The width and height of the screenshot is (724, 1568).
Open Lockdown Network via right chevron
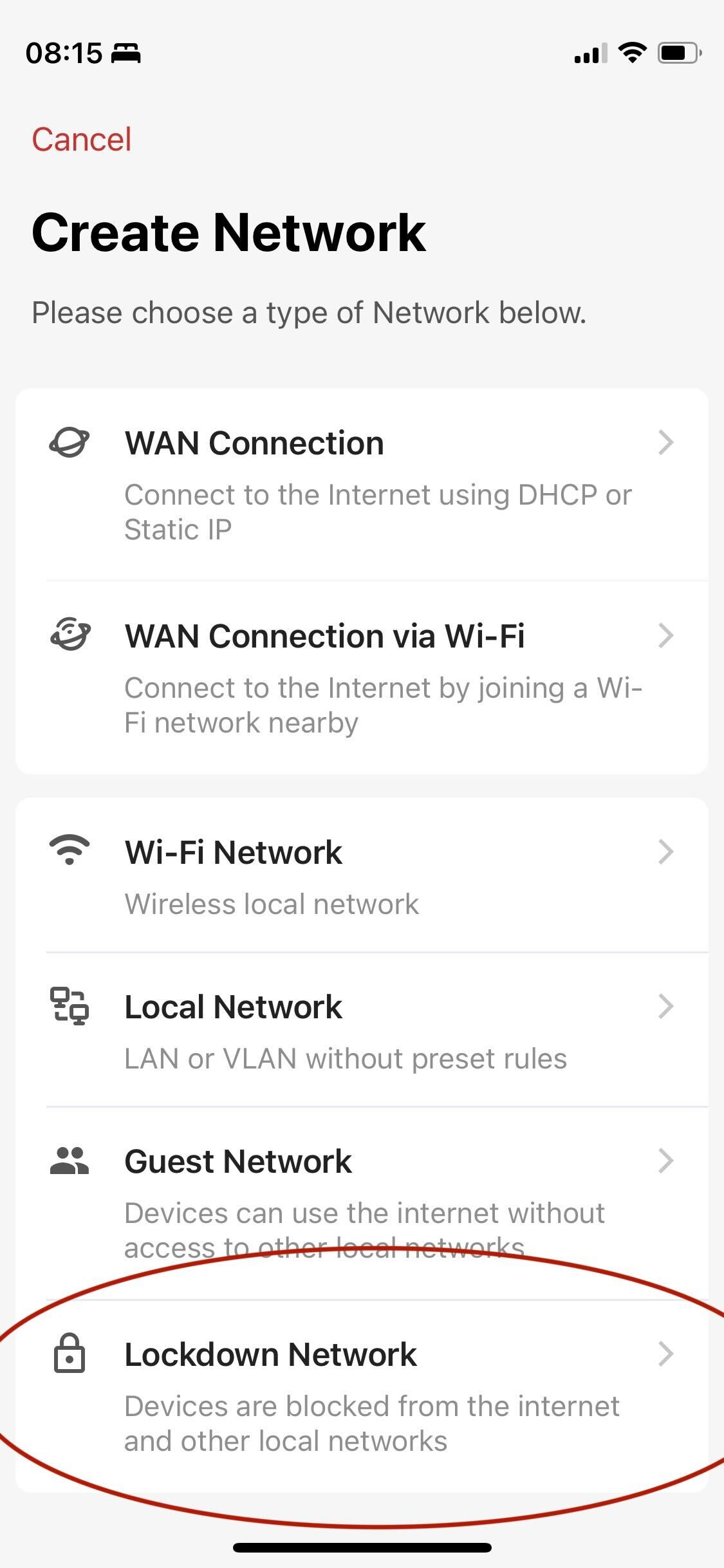(x=666, y=1354)
